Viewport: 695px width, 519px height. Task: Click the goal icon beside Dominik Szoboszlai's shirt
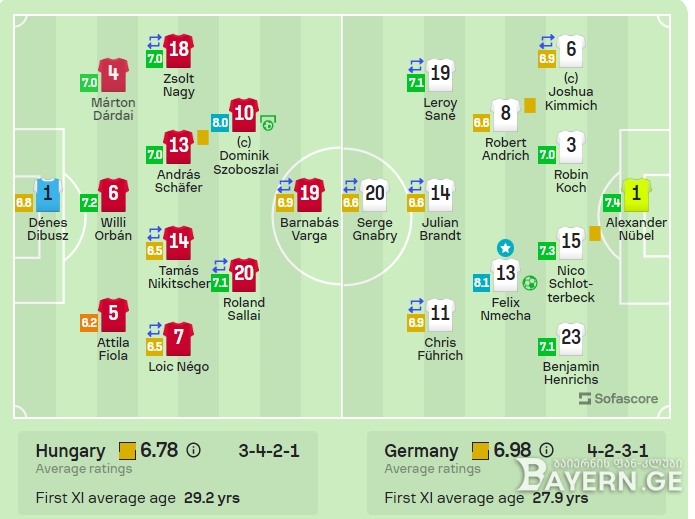click(268, 122)
